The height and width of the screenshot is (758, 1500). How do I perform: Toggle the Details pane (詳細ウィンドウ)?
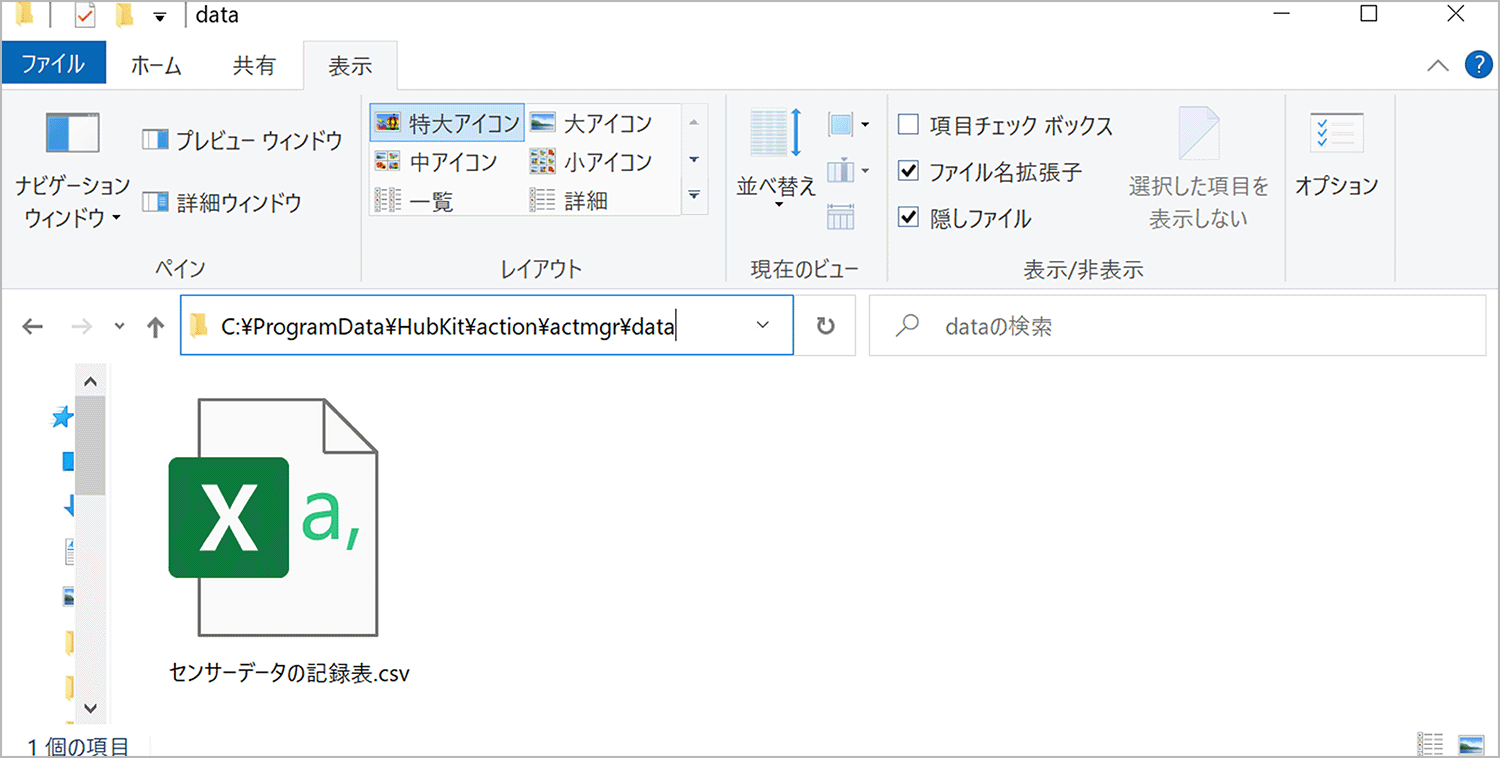coord(221,203)
